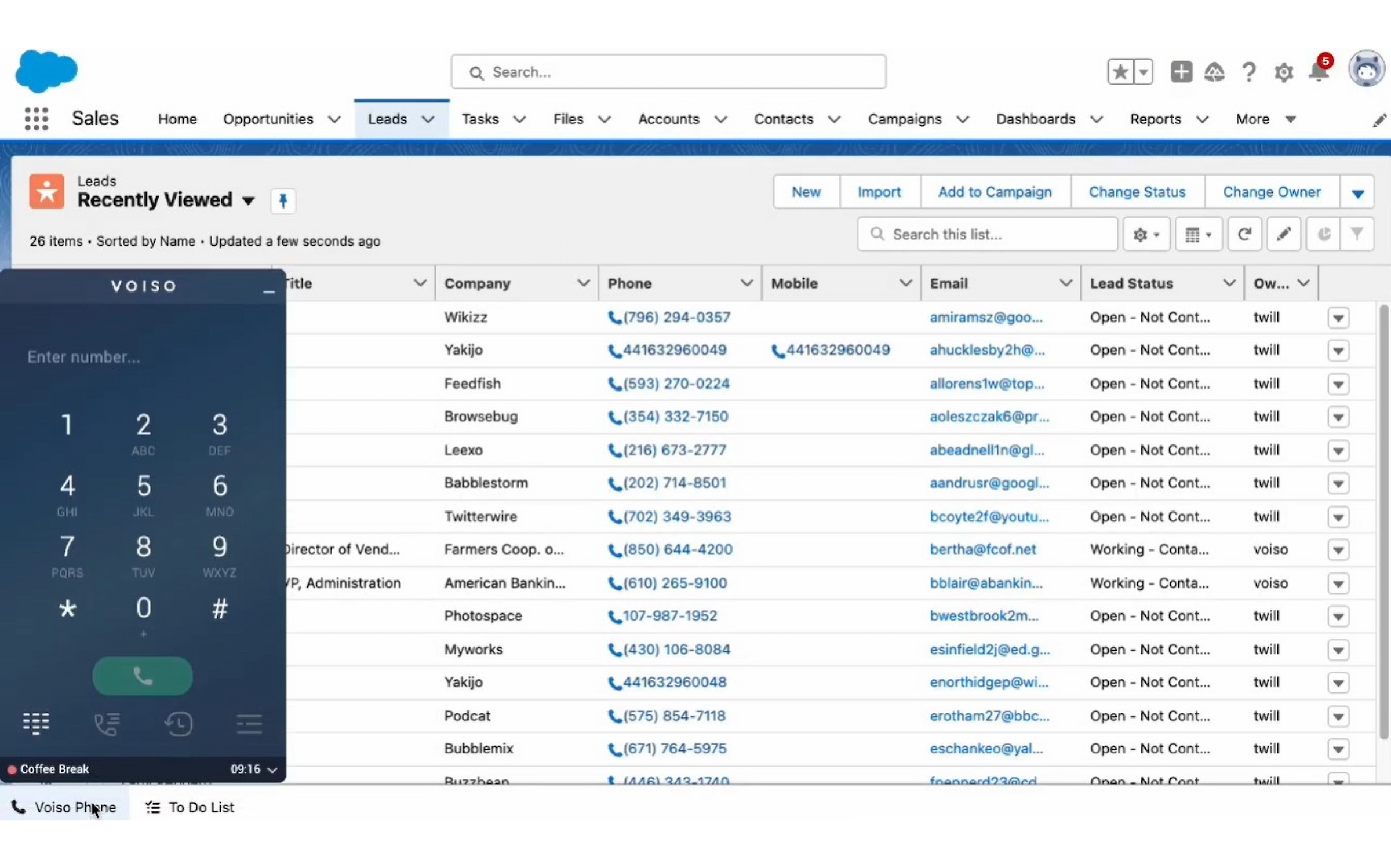The height and width of the screenshot is (868, 1391).
Task: Change Coffee Break status dropdown
Action: coord(272,769)
